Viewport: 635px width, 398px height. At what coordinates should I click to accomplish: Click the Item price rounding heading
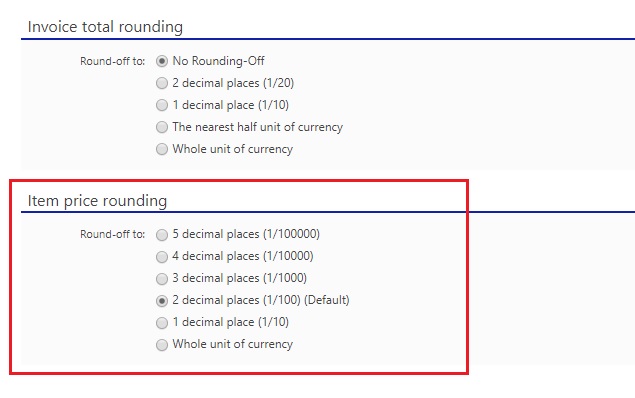(97, 201)
